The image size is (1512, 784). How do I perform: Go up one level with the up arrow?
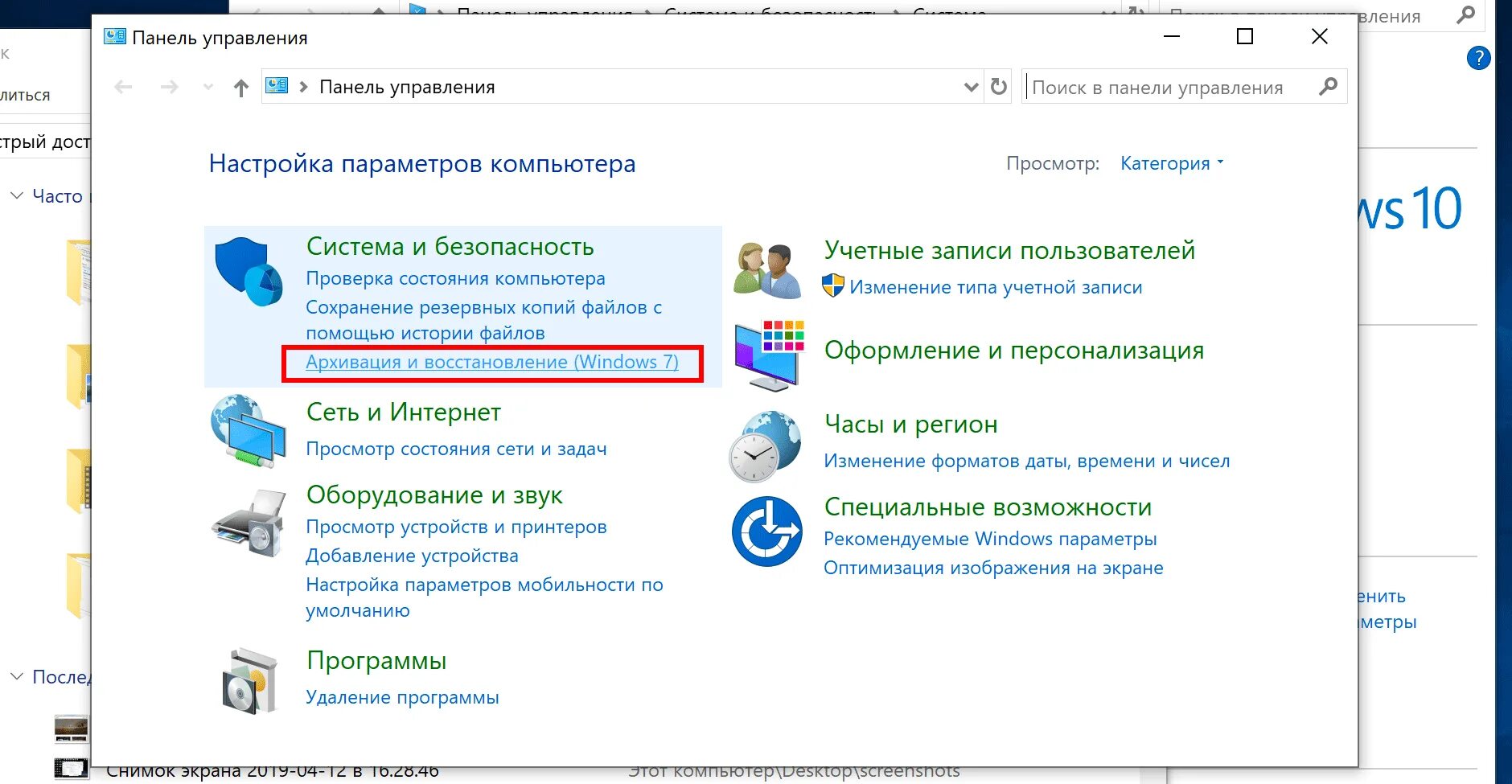[241, 88]
